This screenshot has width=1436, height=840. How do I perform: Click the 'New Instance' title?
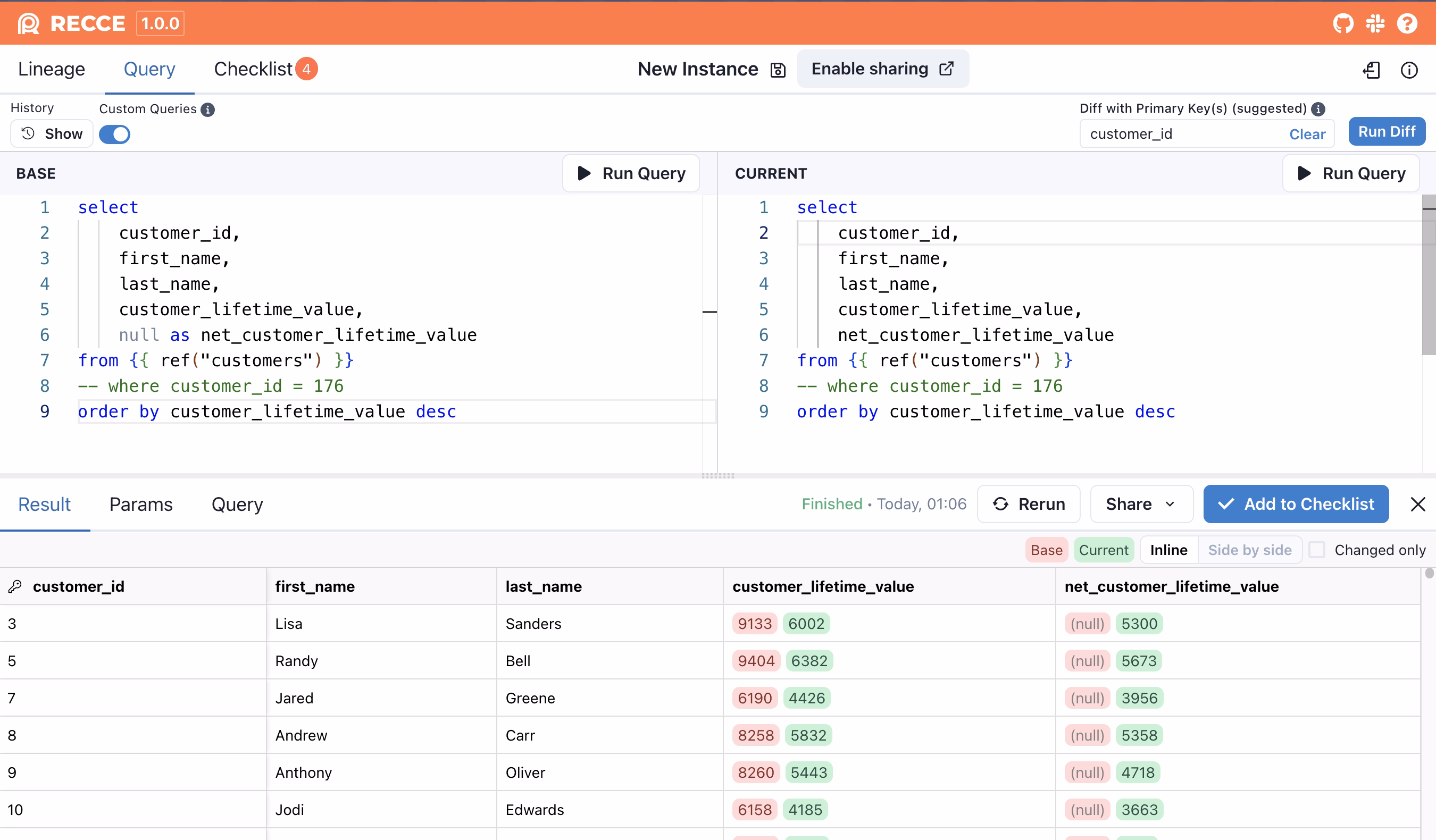coord(697,69)
